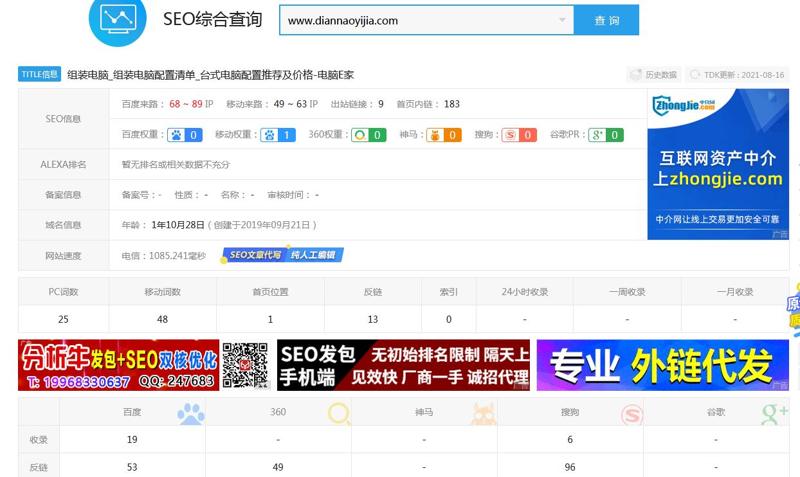Click the 360 column magnifier icon
The image size is (800, 477).
[x=339, y=413]
